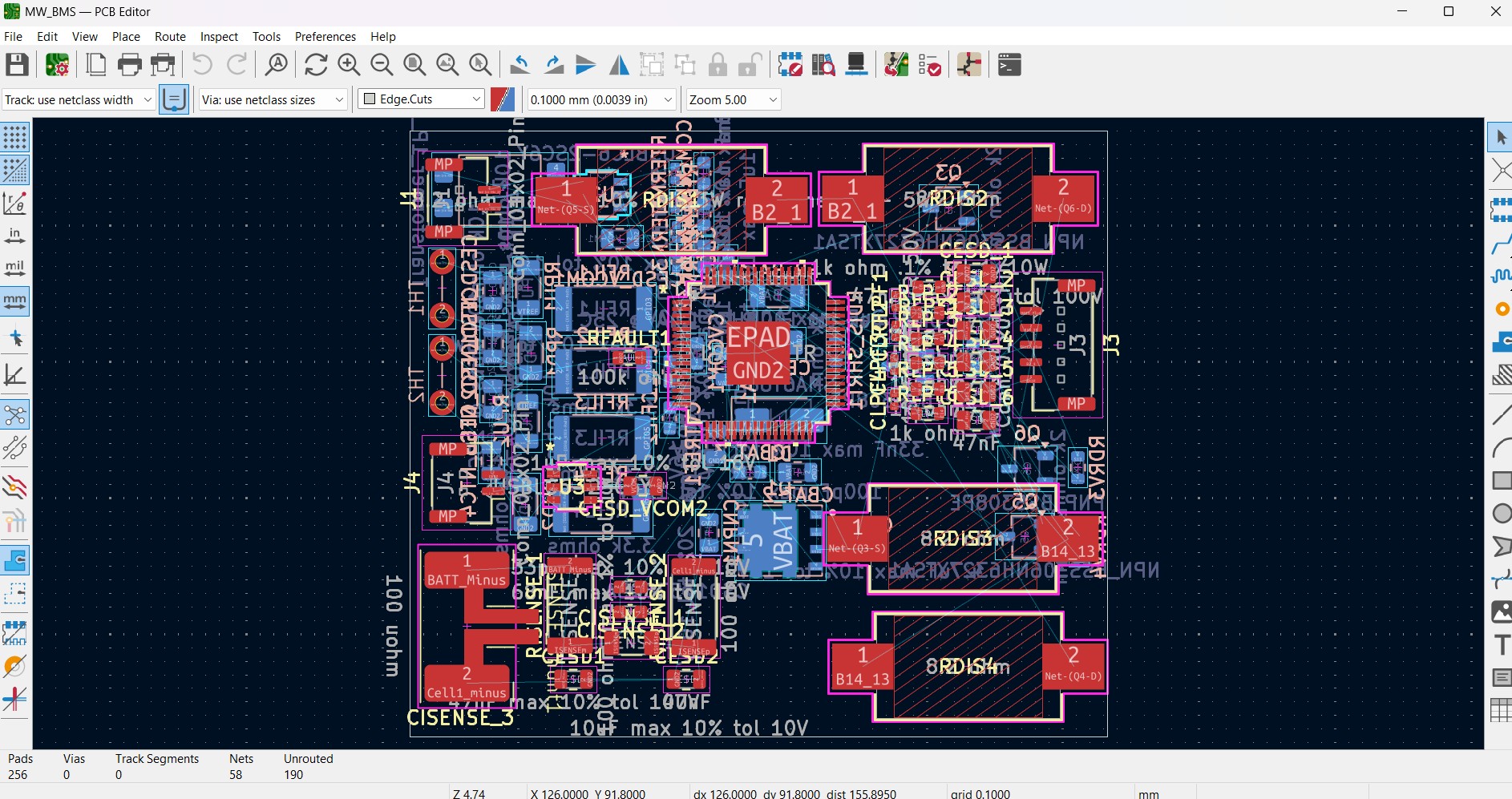Viewport: 1512px width, 799px height.
Task: Open the 3D viewer
Action: (856, 64)
